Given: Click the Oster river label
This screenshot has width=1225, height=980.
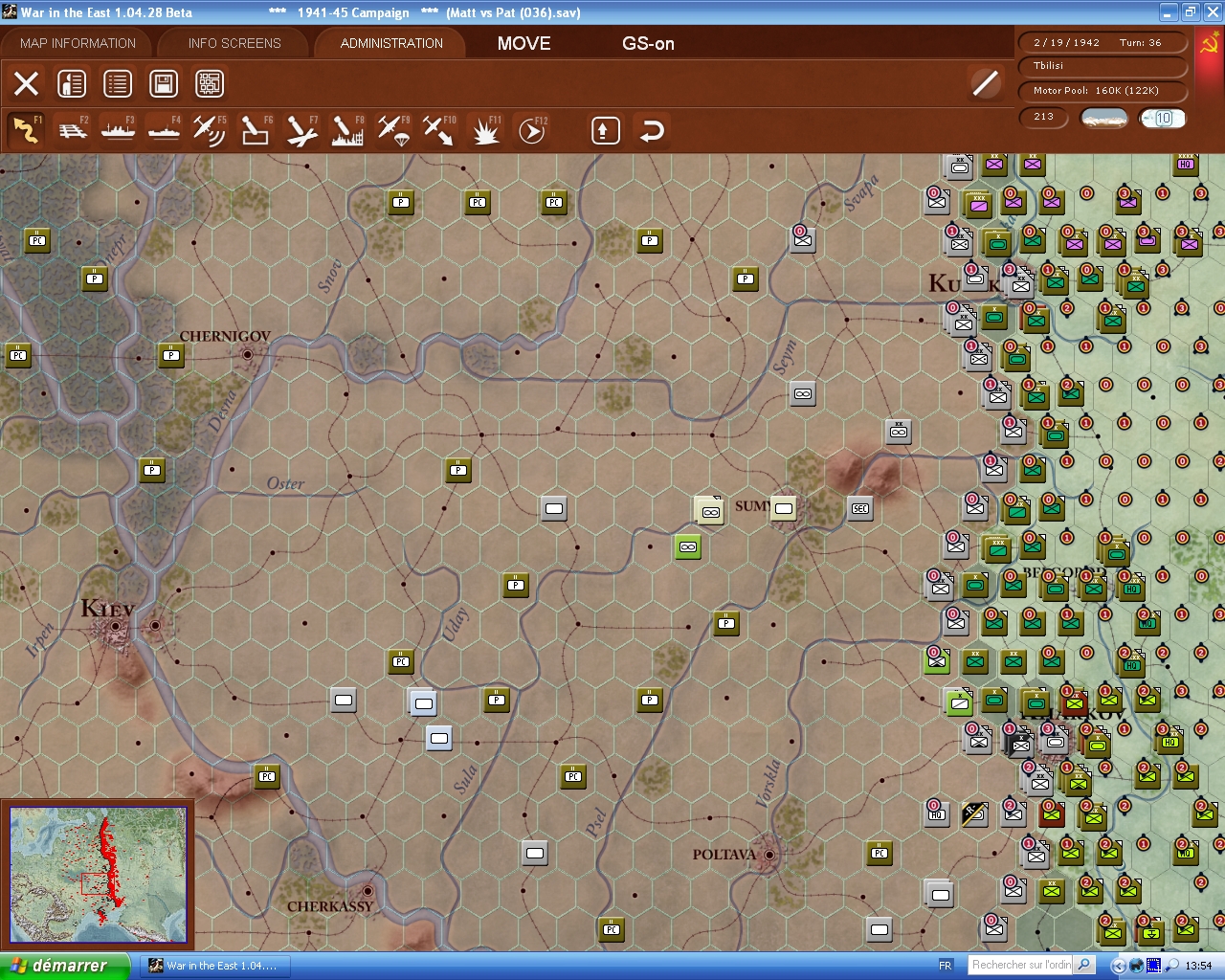Looking at the screenshot, I should tap(285, 483).
